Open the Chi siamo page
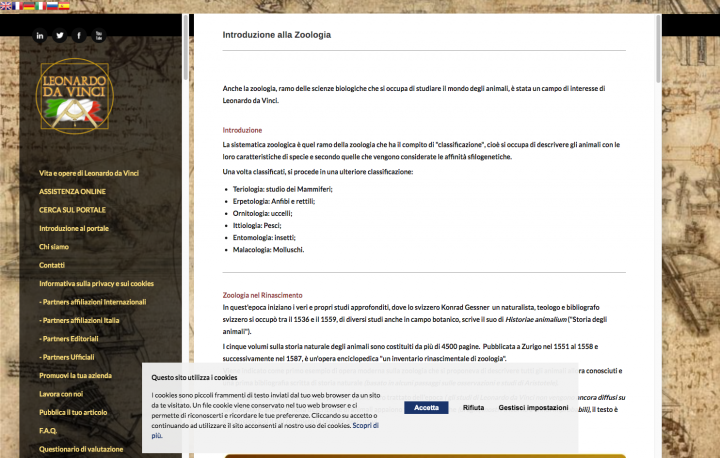 [54, 247]
